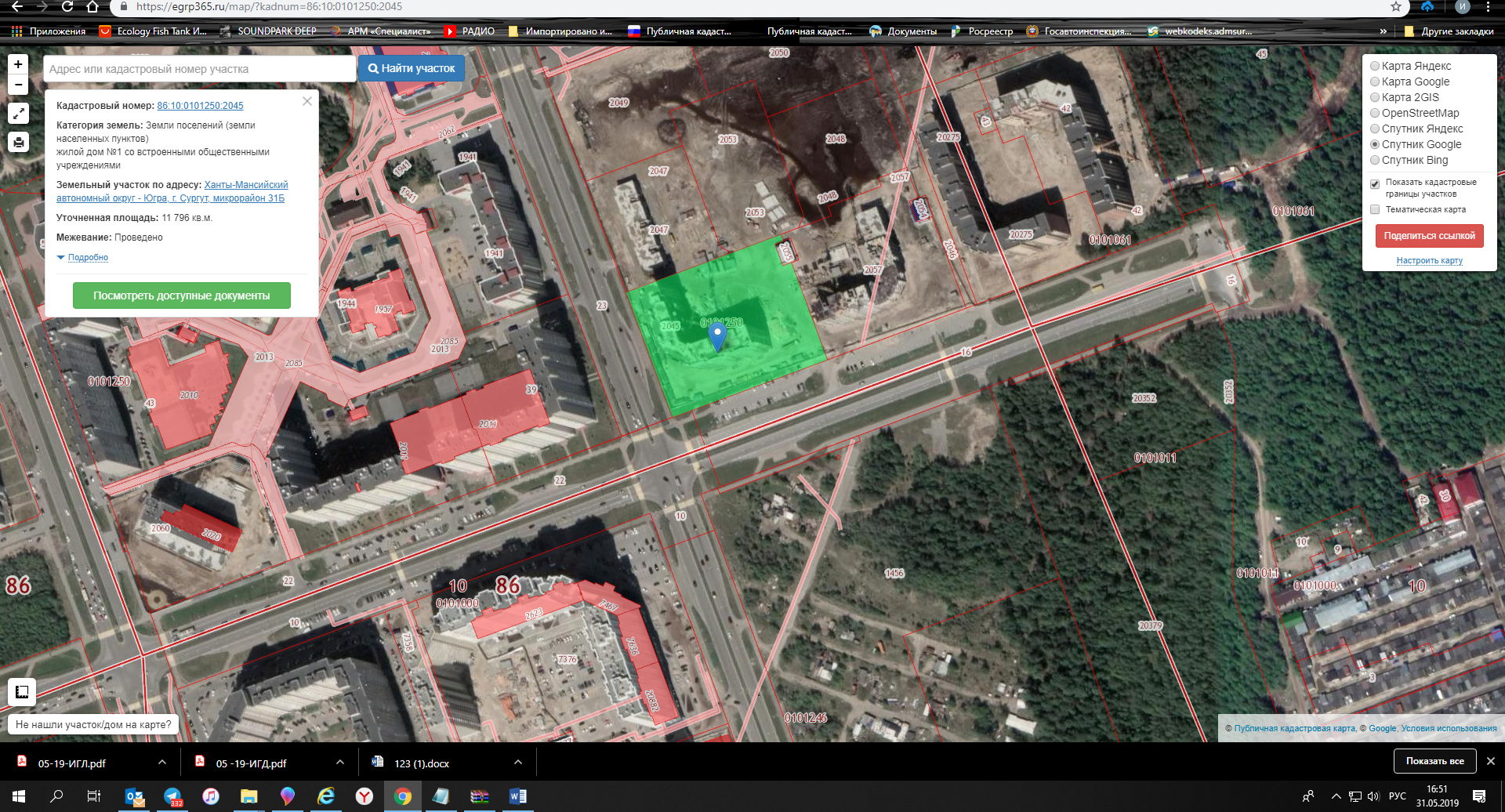Select the Карта Яндекс radio option
This screenshot has height=812, width=1505.
(1375, 66)
